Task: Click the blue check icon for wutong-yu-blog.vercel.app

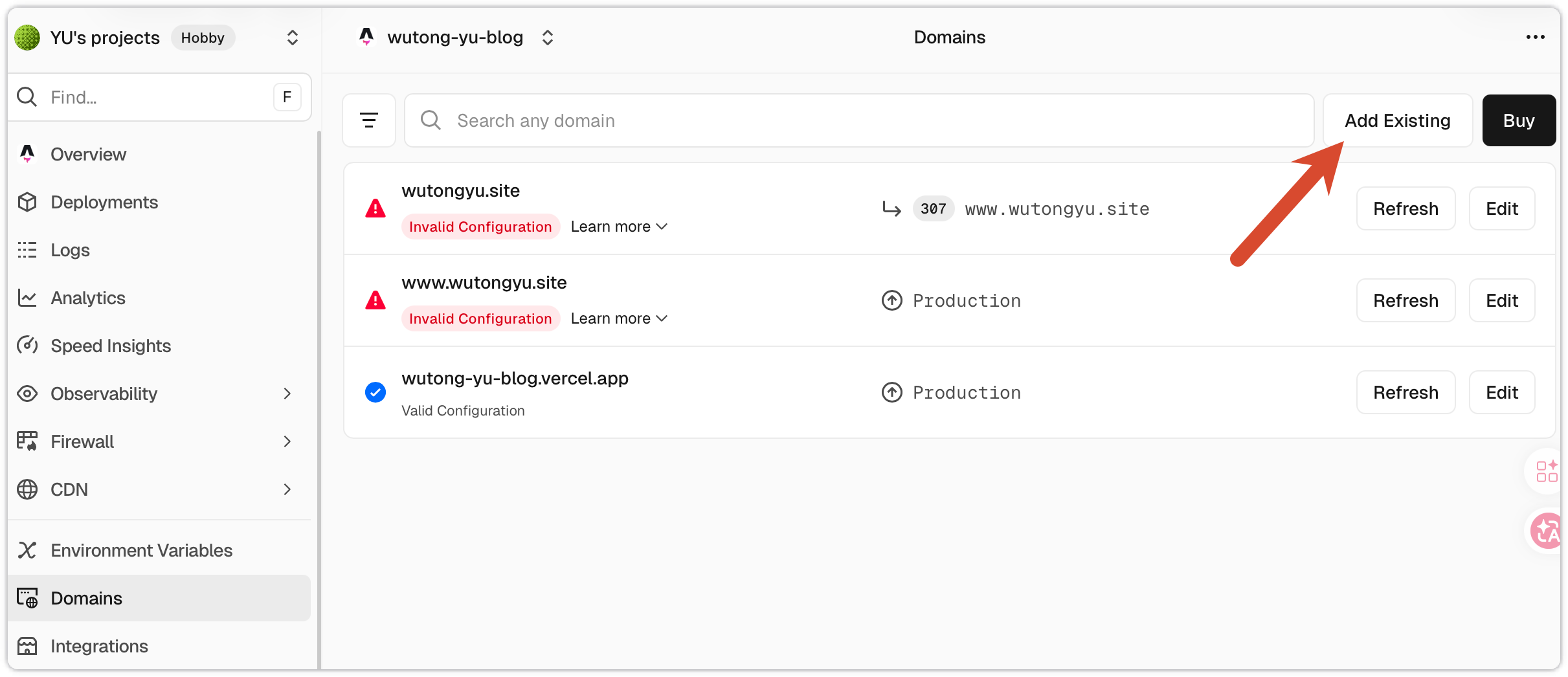Action: point(375,392)
